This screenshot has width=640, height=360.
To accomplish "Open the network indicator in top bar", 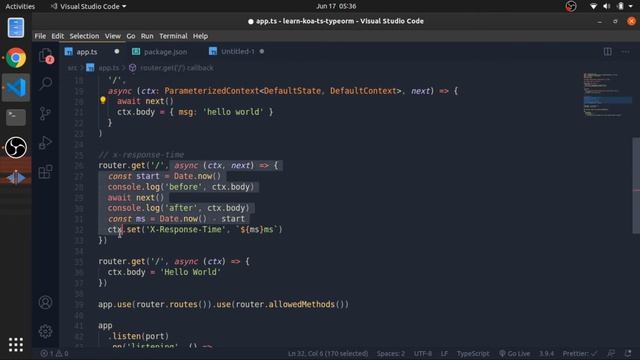I will tap(593, 6).
